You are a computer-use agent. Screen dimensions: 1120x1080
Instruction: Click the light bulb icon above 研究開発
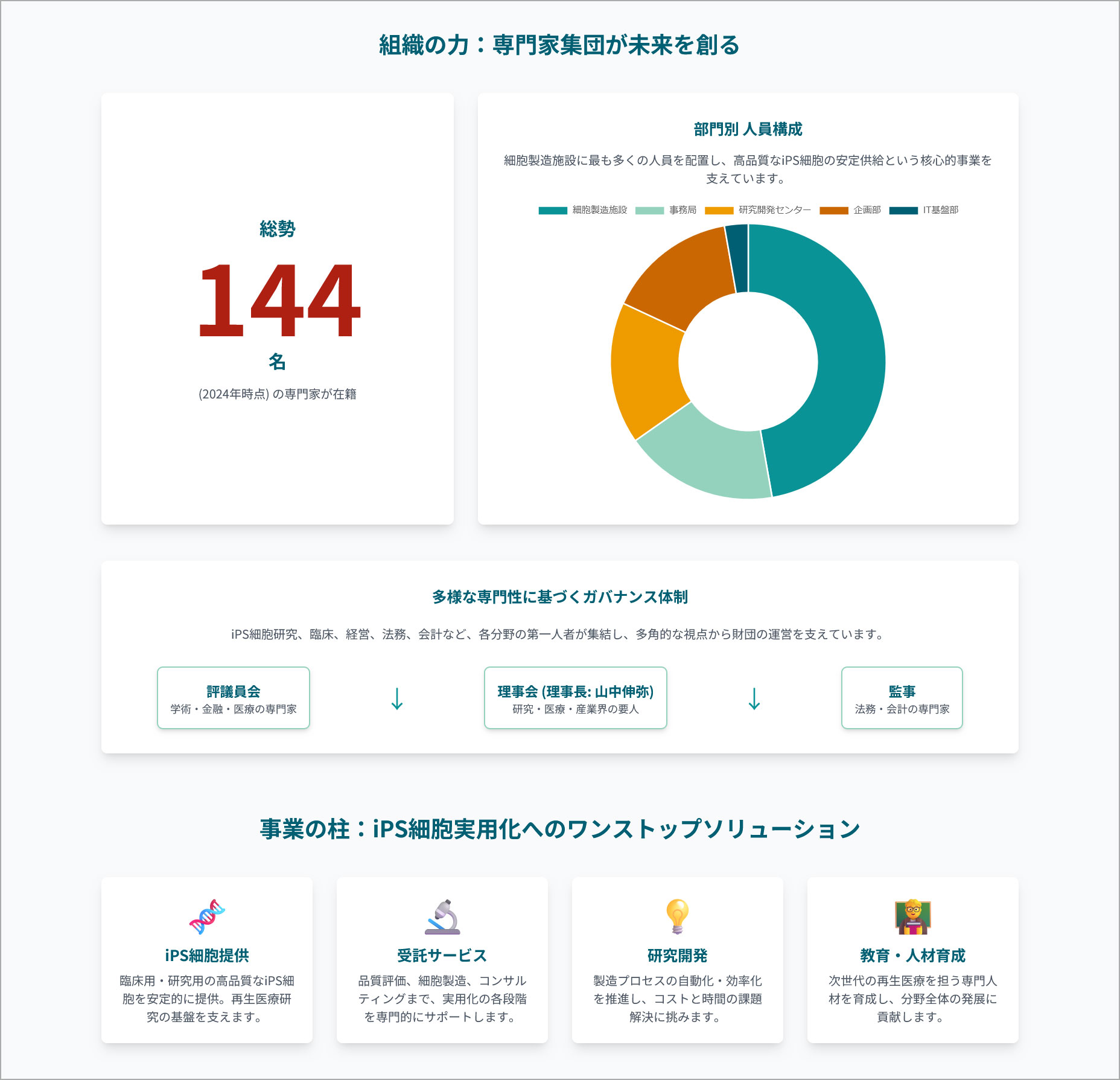click(677, 916)
